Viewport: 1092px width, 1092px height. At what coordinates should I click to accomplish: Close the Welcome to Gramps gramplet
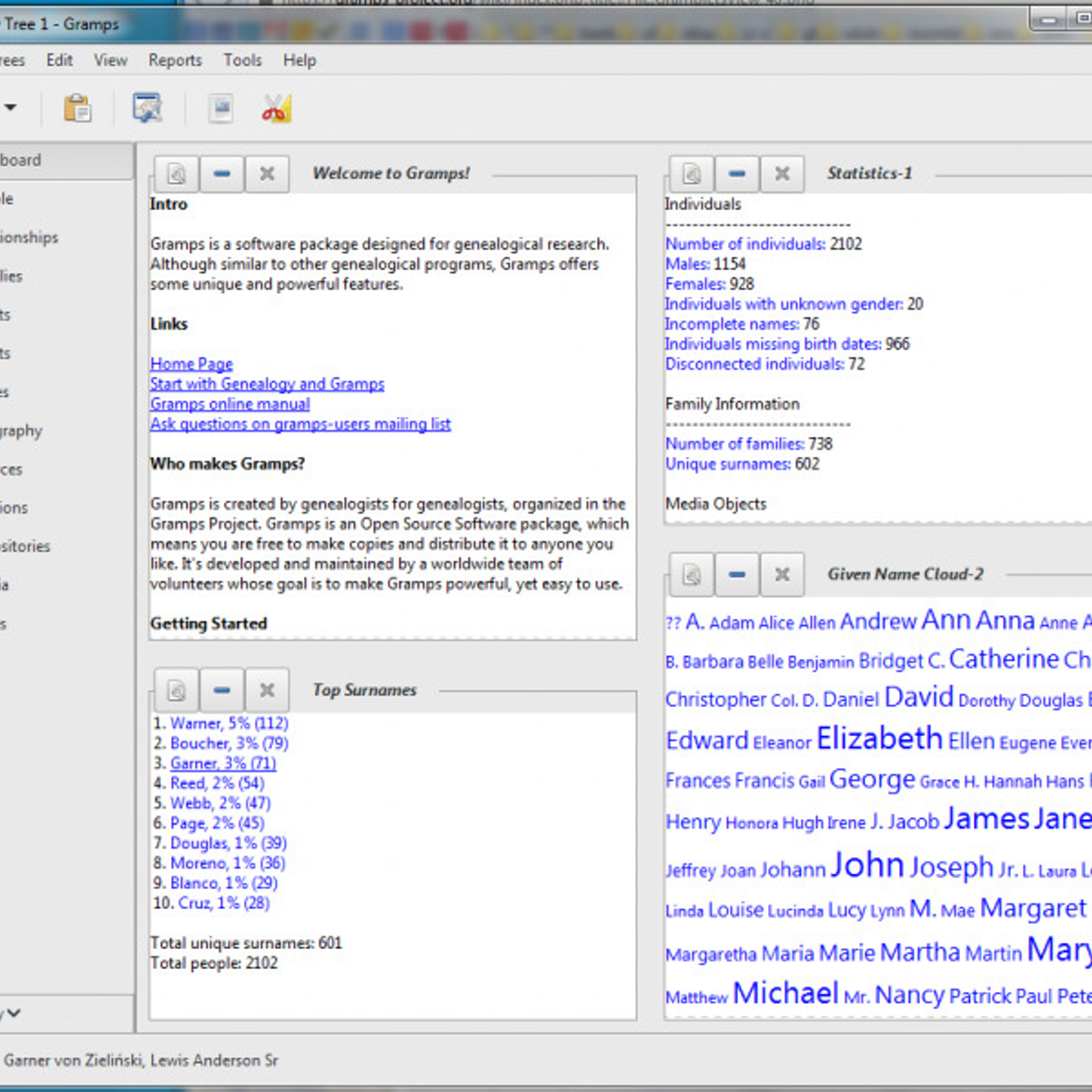(267, 174)
